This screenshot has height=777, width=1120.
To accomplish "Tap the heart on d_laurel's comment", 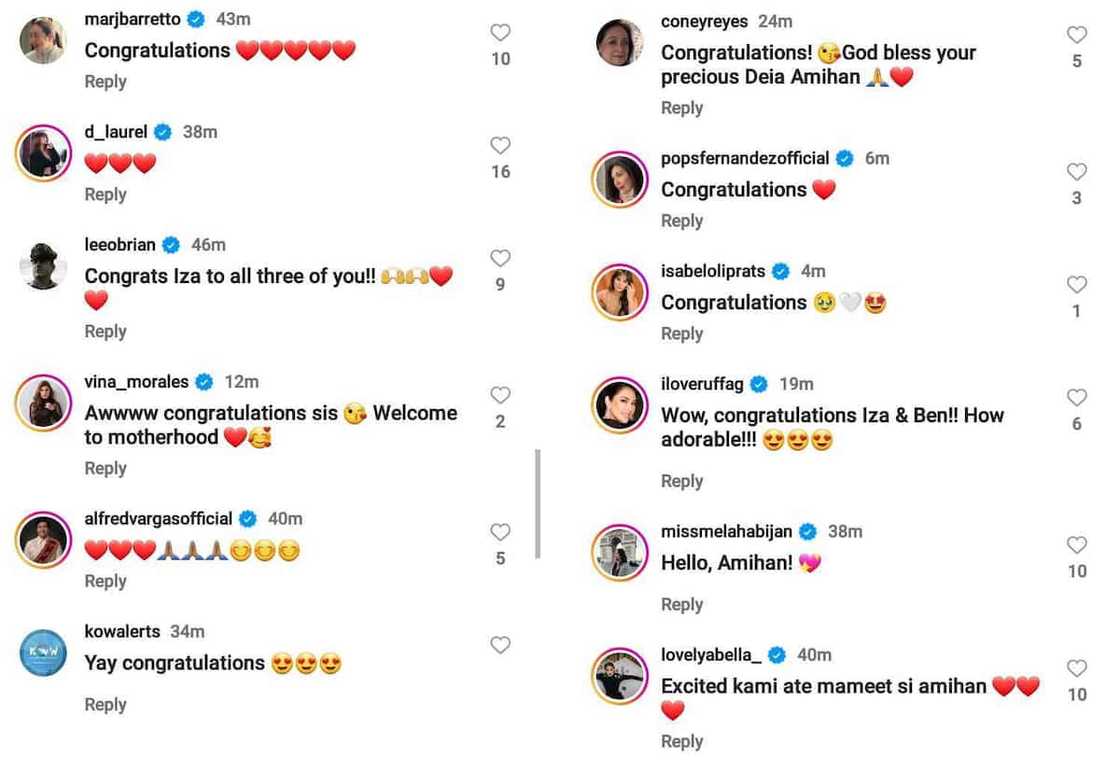I will point(500,146).
